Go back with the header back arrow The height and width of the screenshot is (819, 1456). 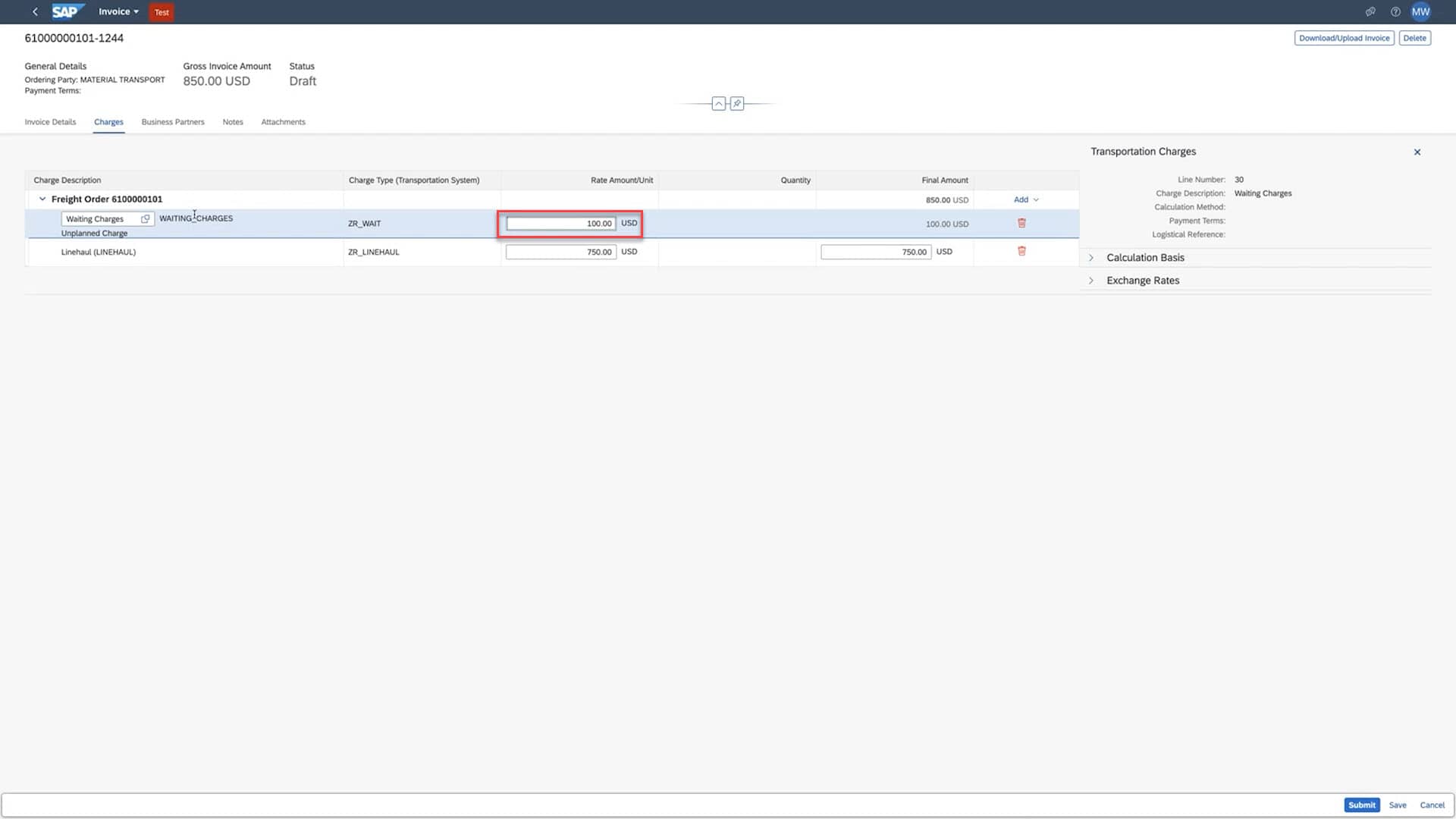[35, 12]
